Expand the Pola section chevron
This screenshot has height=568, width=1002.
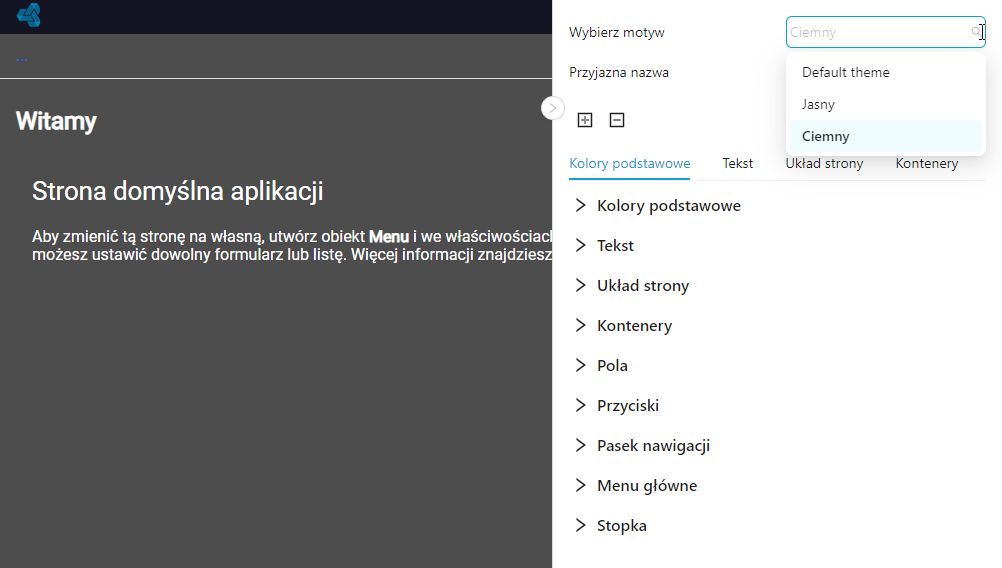click(580, 365)
